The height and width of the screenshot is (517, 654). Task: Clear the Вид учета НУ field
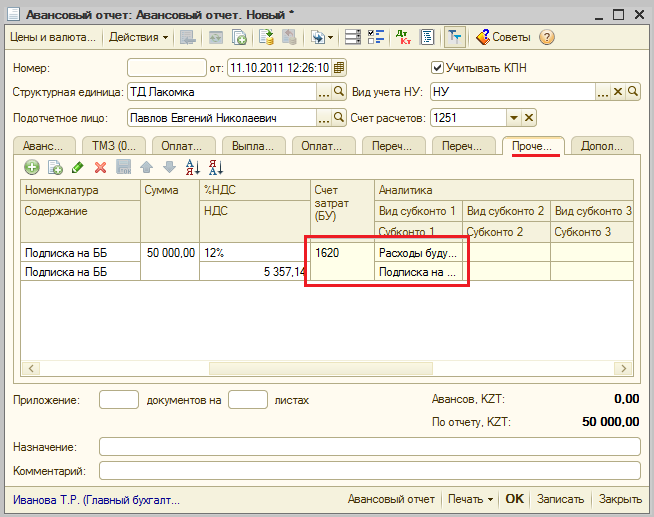[x=617, y=92]
